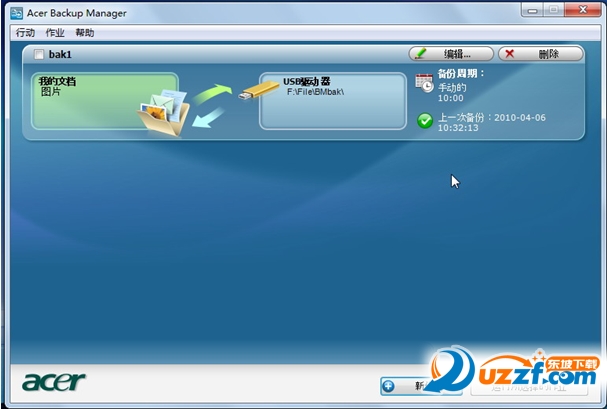Viewport: 607px width, 409px height.
Task: Click the 上一次备份 date text
Action: 492,122
